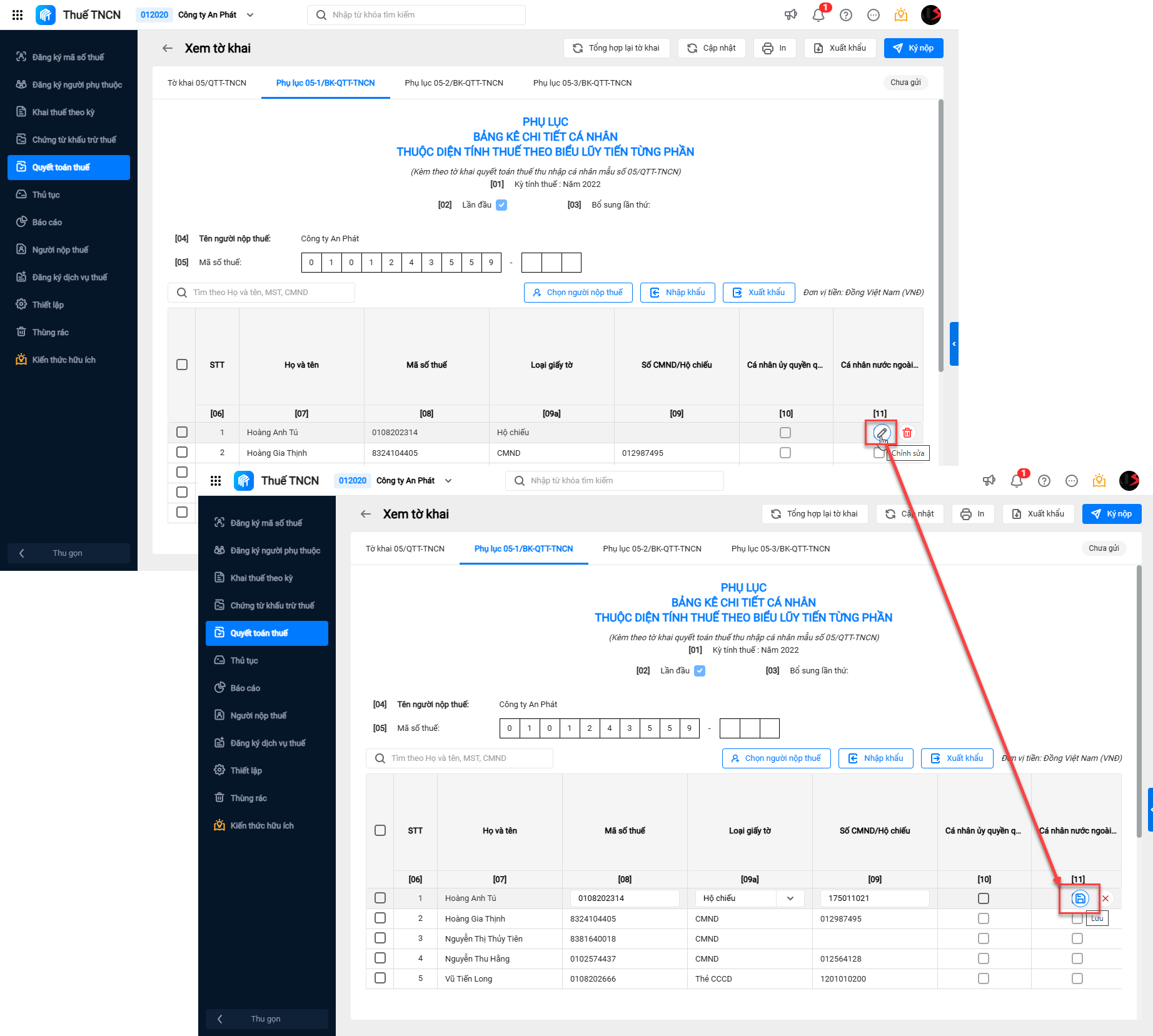Switch to Tờ khai 05/QTT-TNCN tab in bottom window

click(405, 549)
